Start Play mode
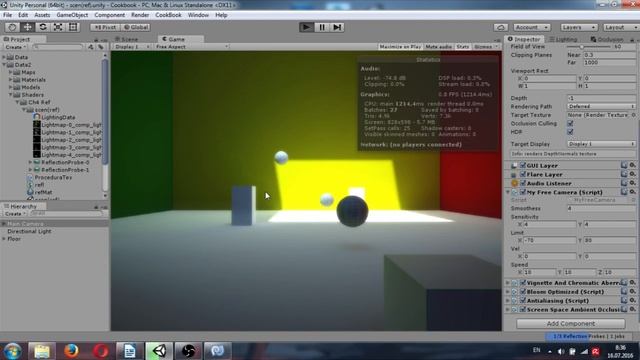The width and height of the screenshot is (640, 360). click(306, 27)
